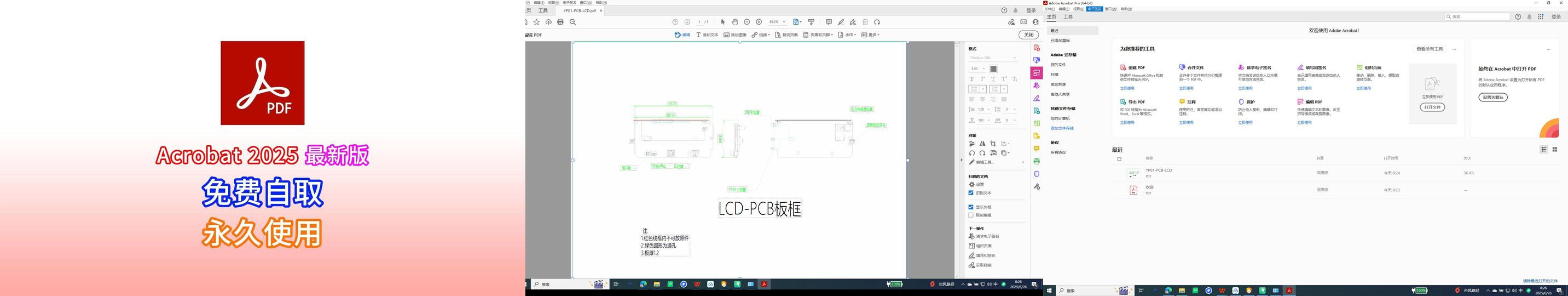Click the zoom out minus icon
Viewport: 1568px width, 296px height.
(x=747, y=22)
